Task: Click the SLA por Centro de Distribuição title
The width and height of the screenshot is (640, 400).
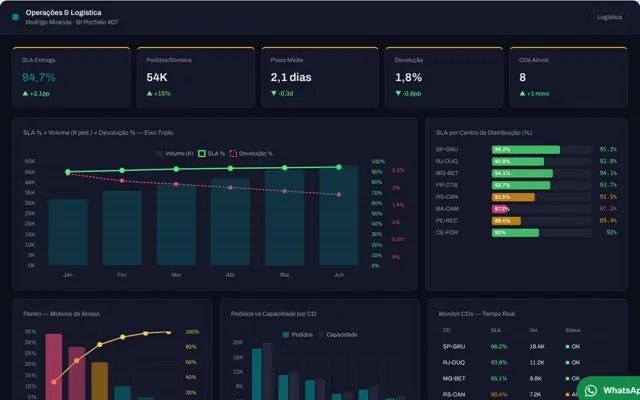Action: coord(484,133)
